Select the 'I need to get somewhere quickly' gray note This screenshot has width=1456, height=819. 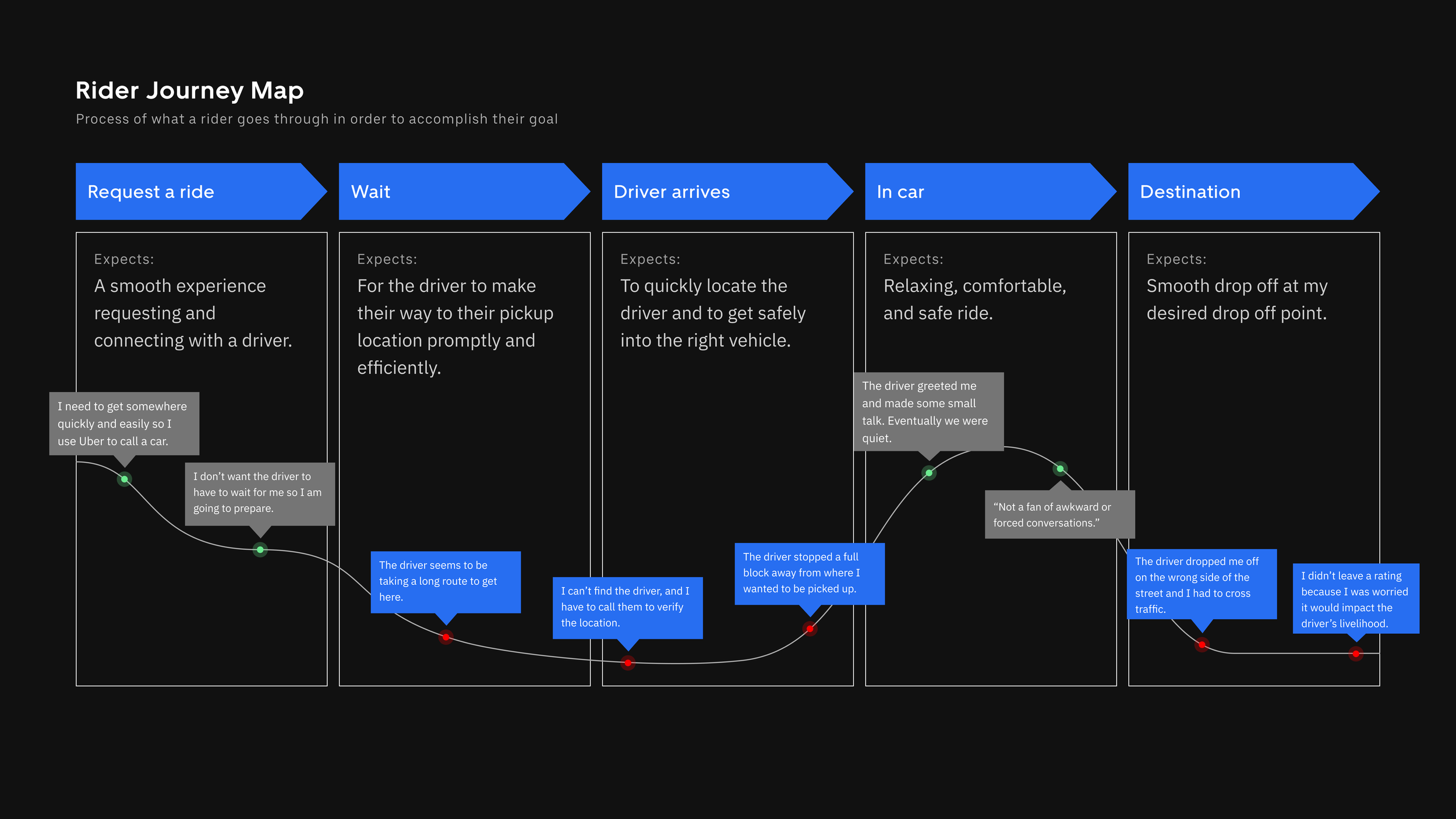124,423
